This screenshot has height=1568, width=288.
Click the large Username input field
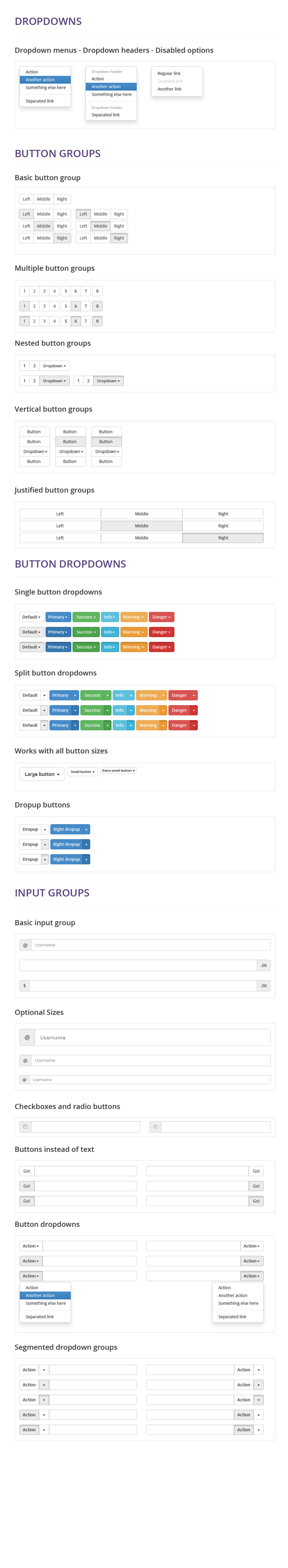pyautogui.click(x=153, y=1037)
